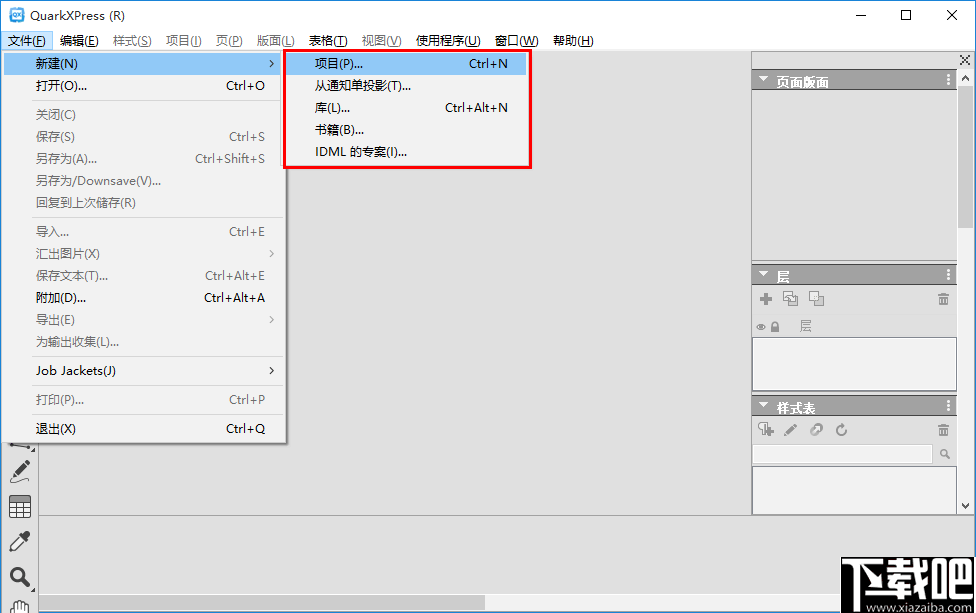Open the 编辑(E) menu
This screenshot has width=976, height=613.
tap(79, 40)
